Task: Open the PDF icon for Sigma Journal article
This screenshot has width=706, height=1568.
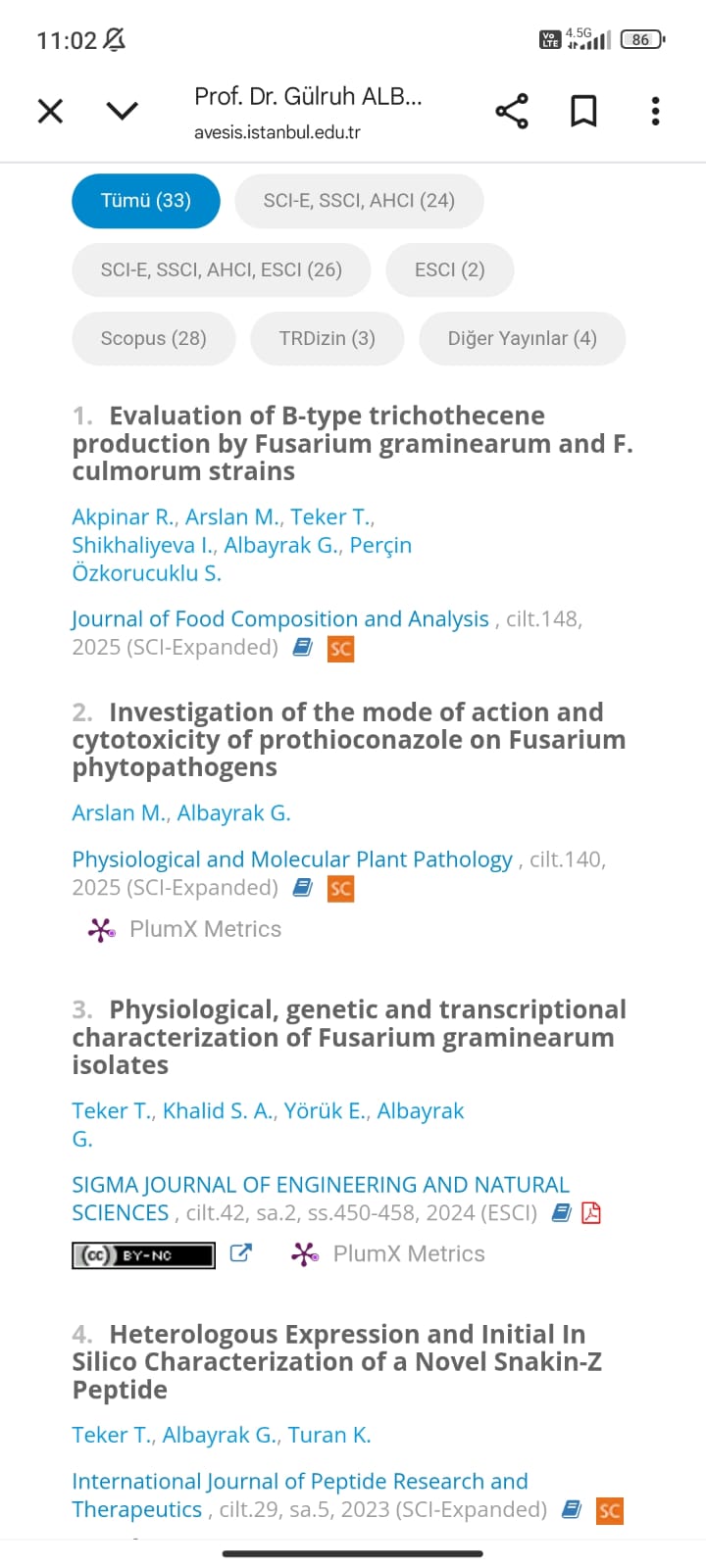Action: pos(591,1213)
